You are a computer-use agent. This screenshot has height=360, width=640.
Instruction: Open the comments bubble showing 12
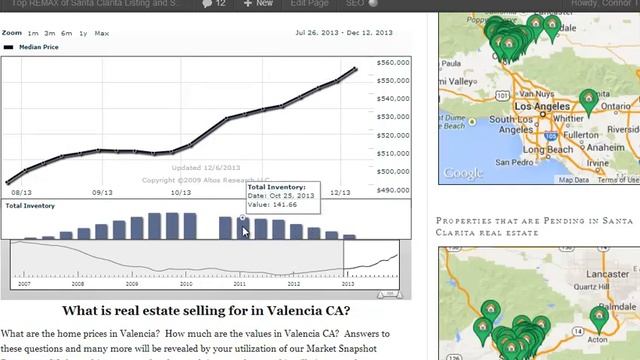tap(214, 4)
